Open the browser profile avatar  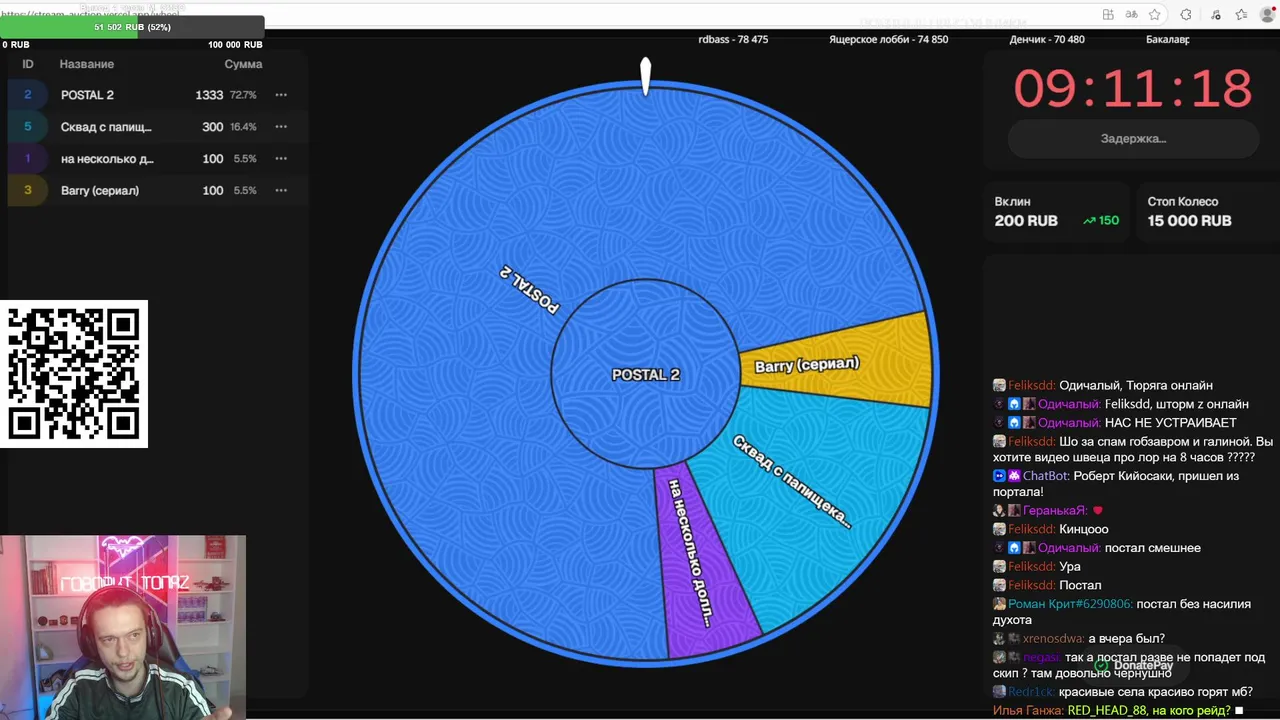(x=1268, y=14)
